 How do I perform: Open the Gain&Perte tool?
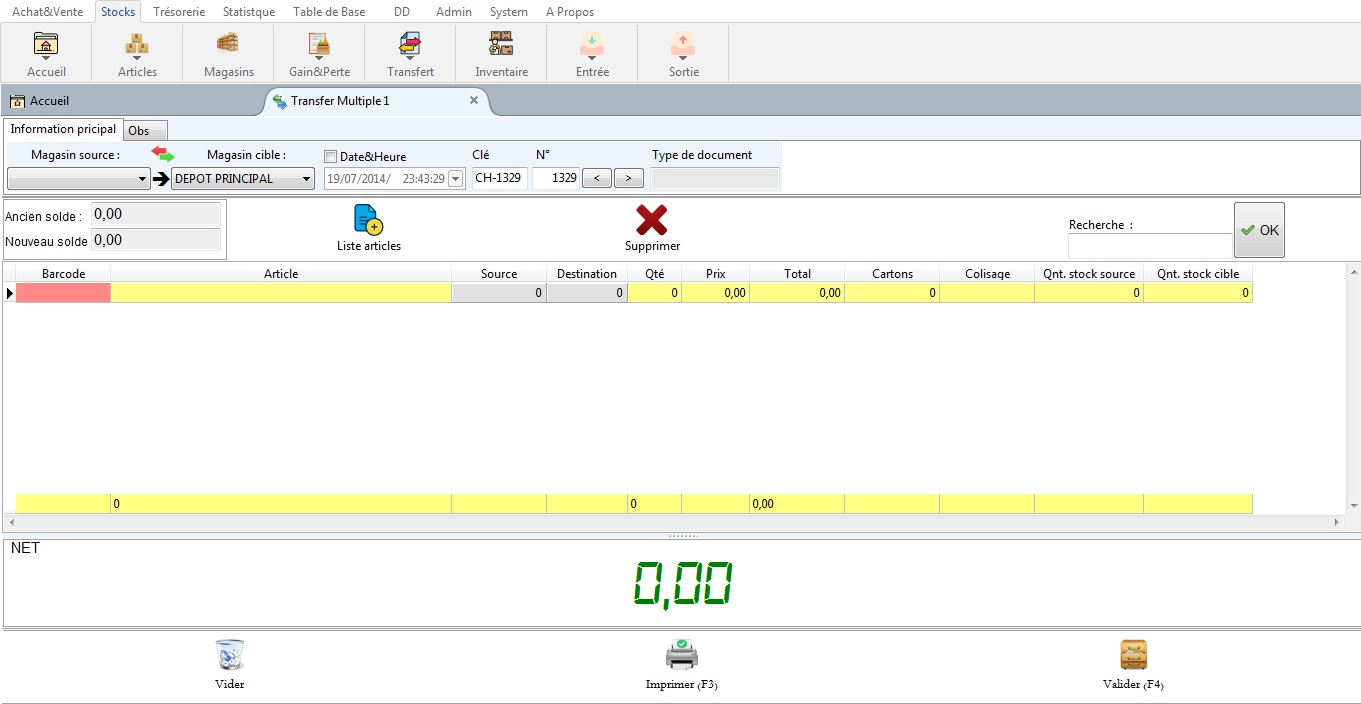319,46
